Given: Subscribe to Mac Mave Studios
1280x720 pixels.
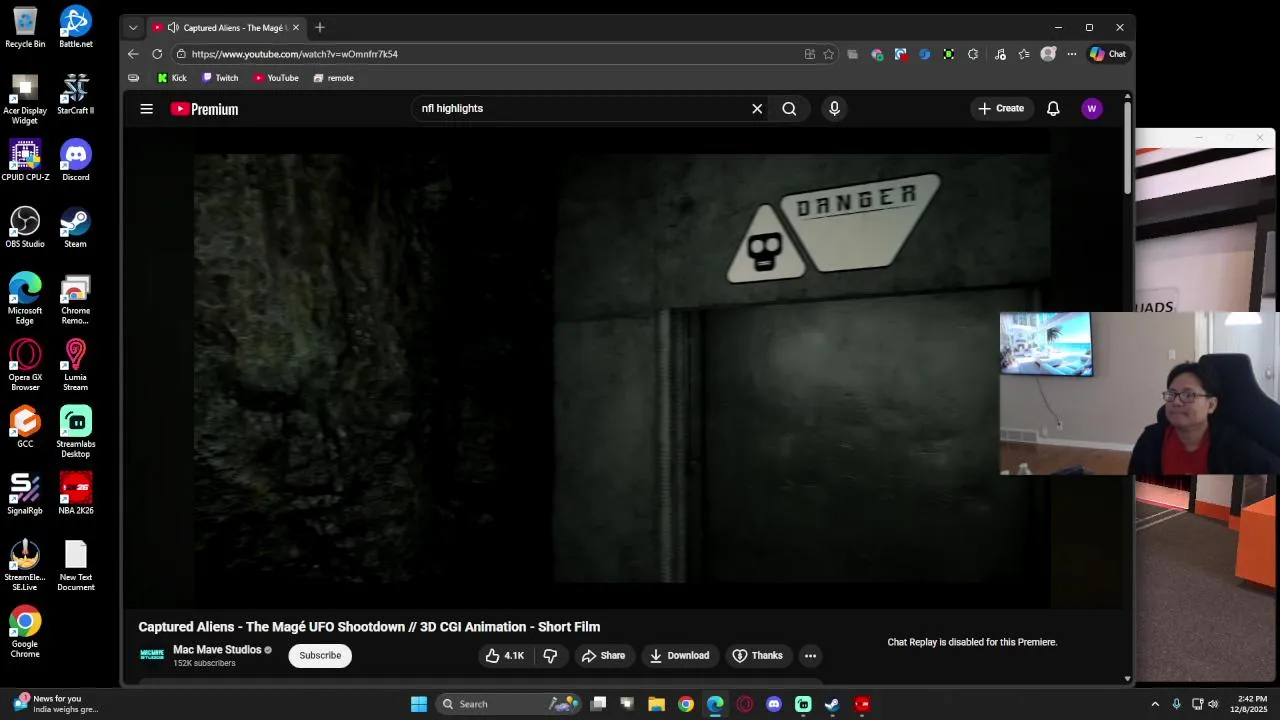Looking at the screenshot, I should click(320, 656).
